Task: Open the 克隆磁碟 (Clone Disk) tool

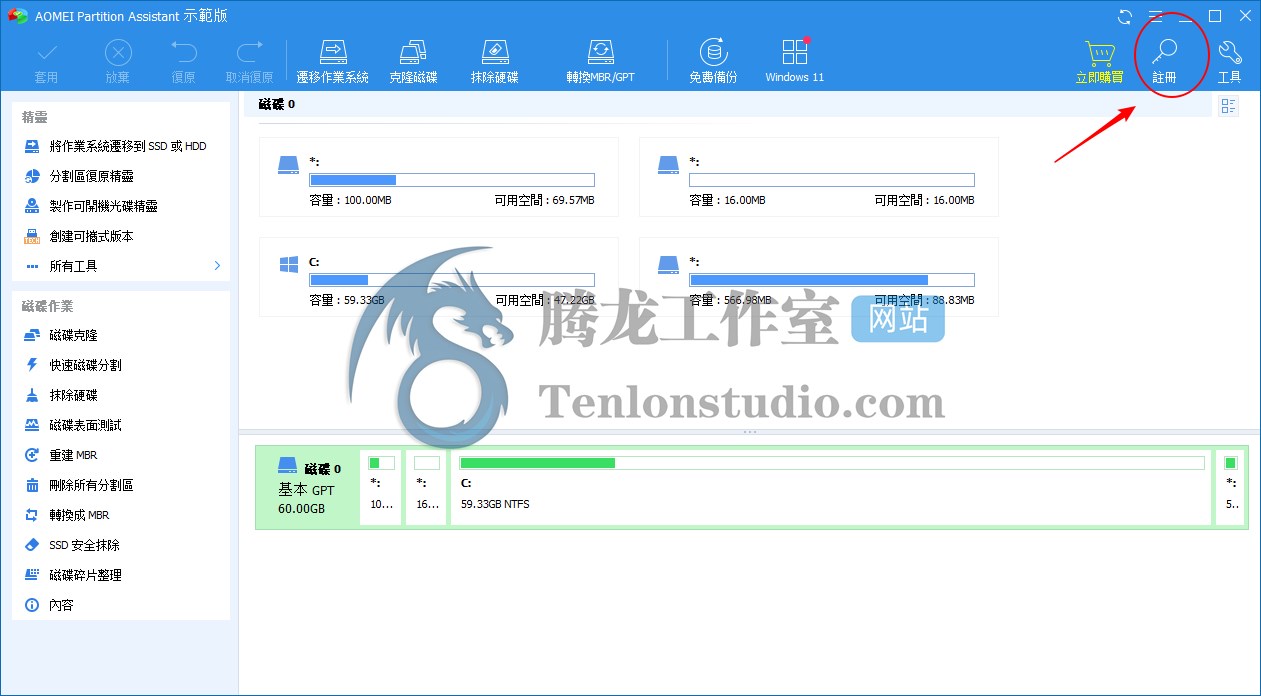Action: 413,62
